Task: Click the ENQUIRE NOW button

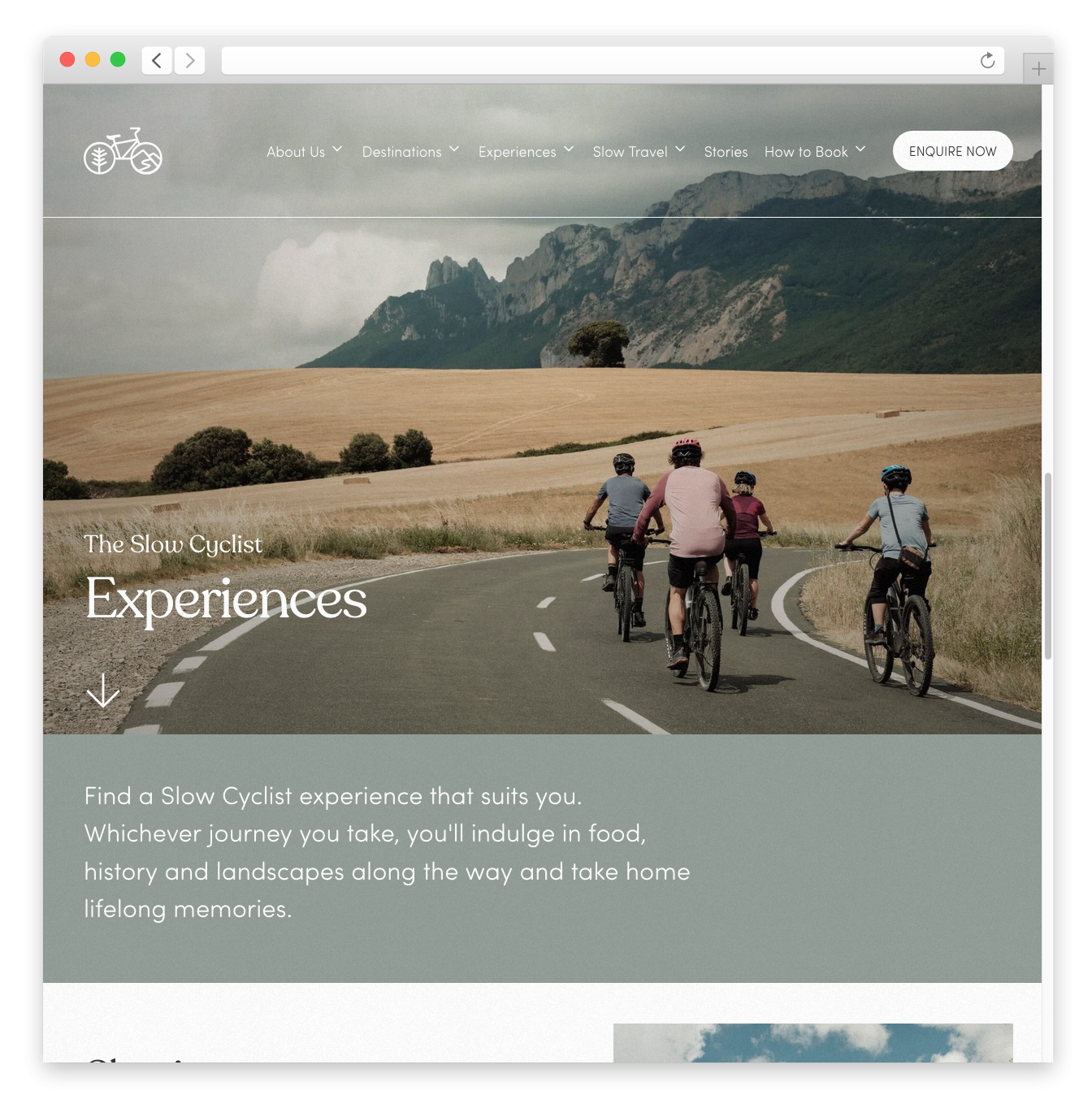Action: pos(952,151)
